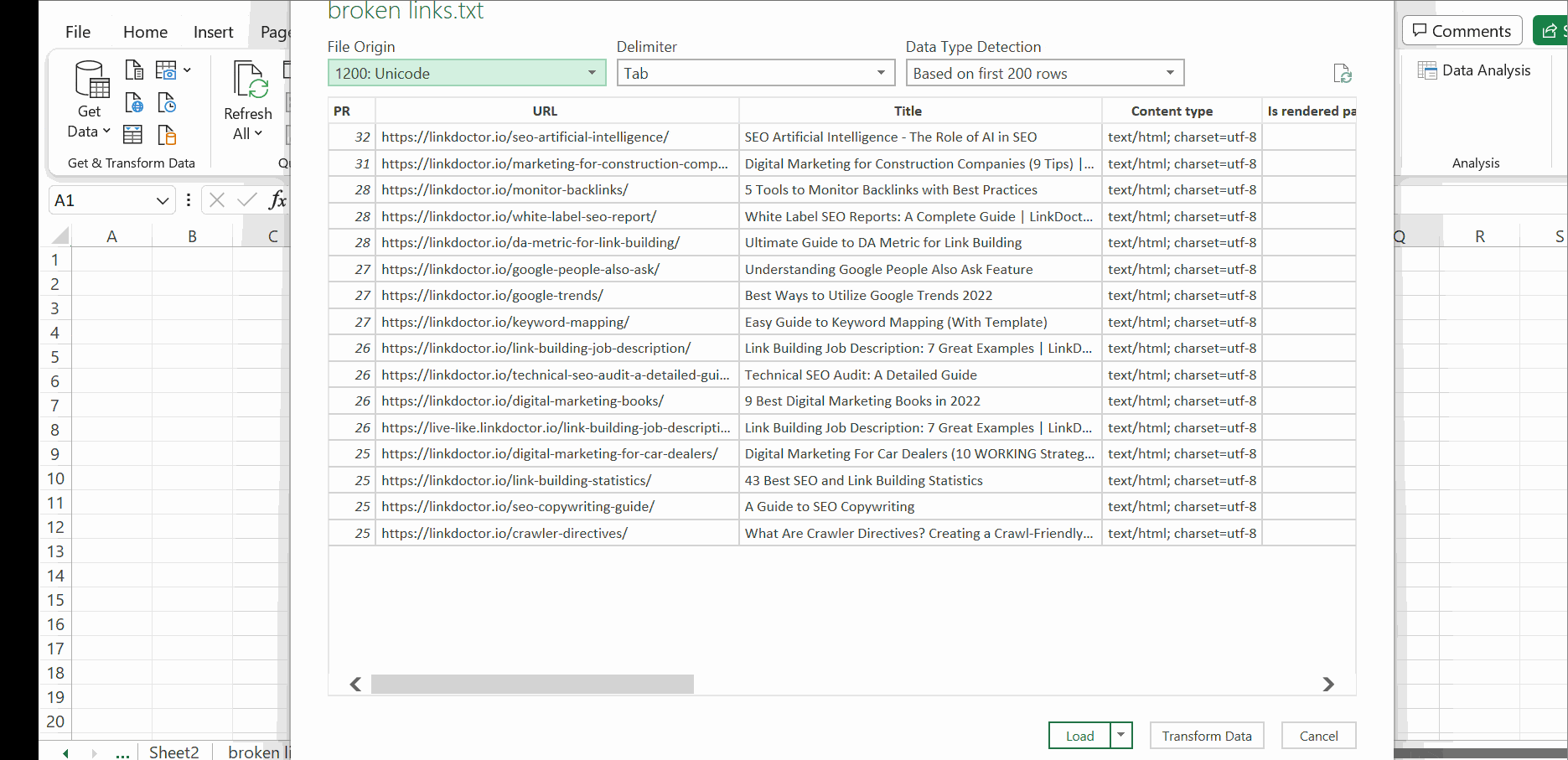This screenshot has width=1568, height=760.
Task: Click the formula bar confirm checkmark icon
Action: (x=247, y=199)
